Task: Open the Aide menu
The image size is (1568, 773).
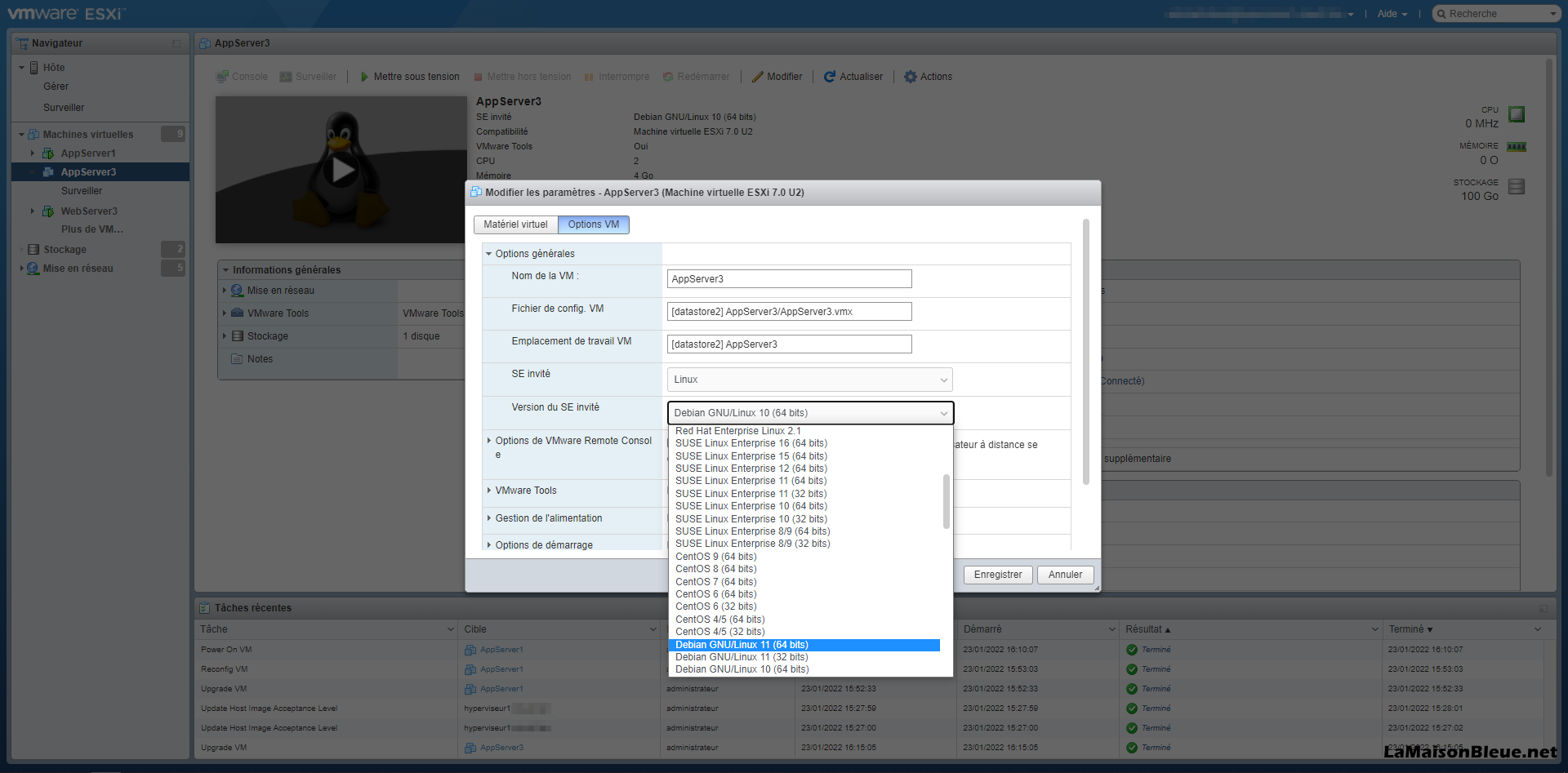Action: tap(1392, 14)
